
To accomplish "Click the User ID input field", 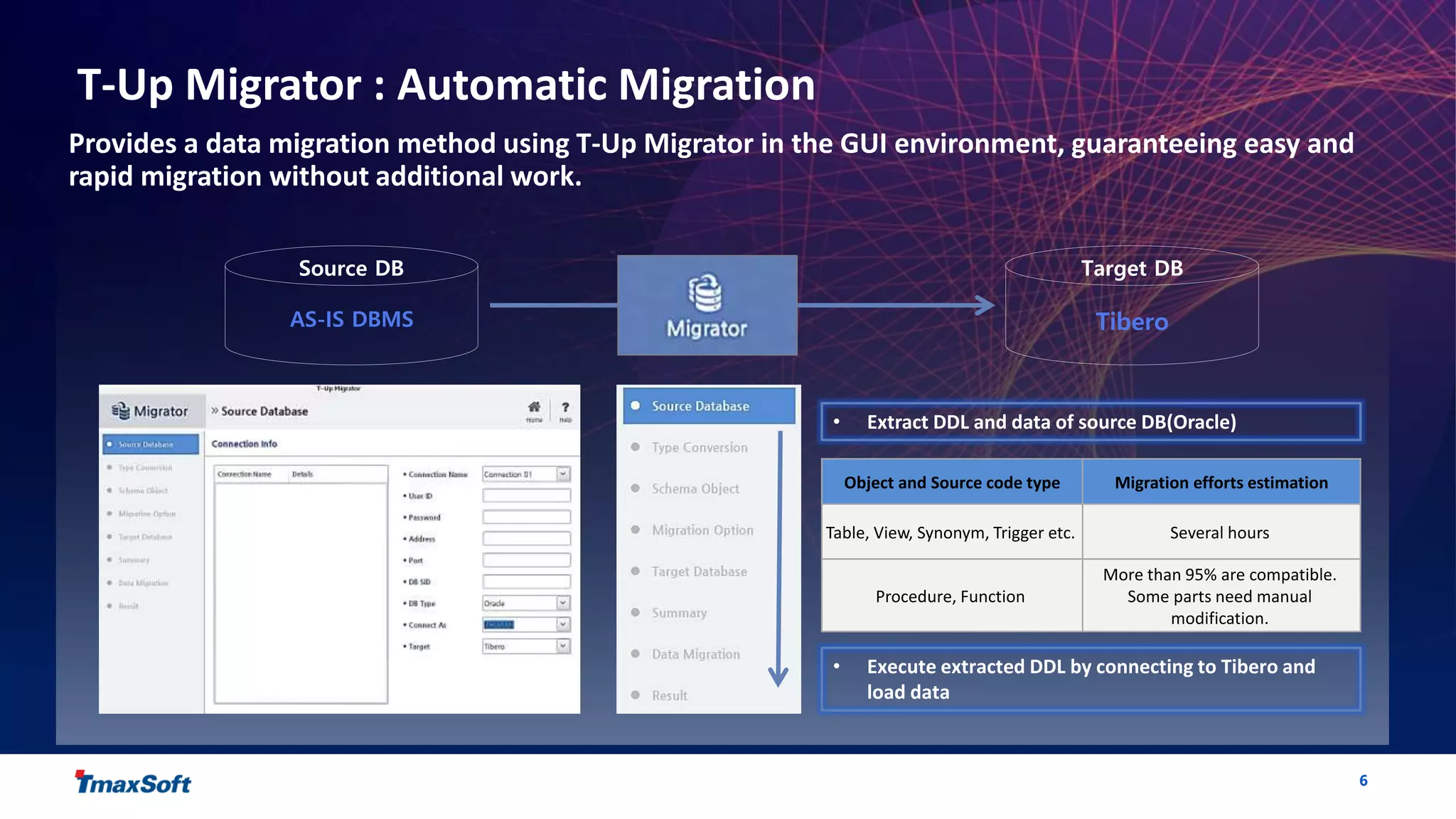I will pyautogui.click(x=526, y=496).
